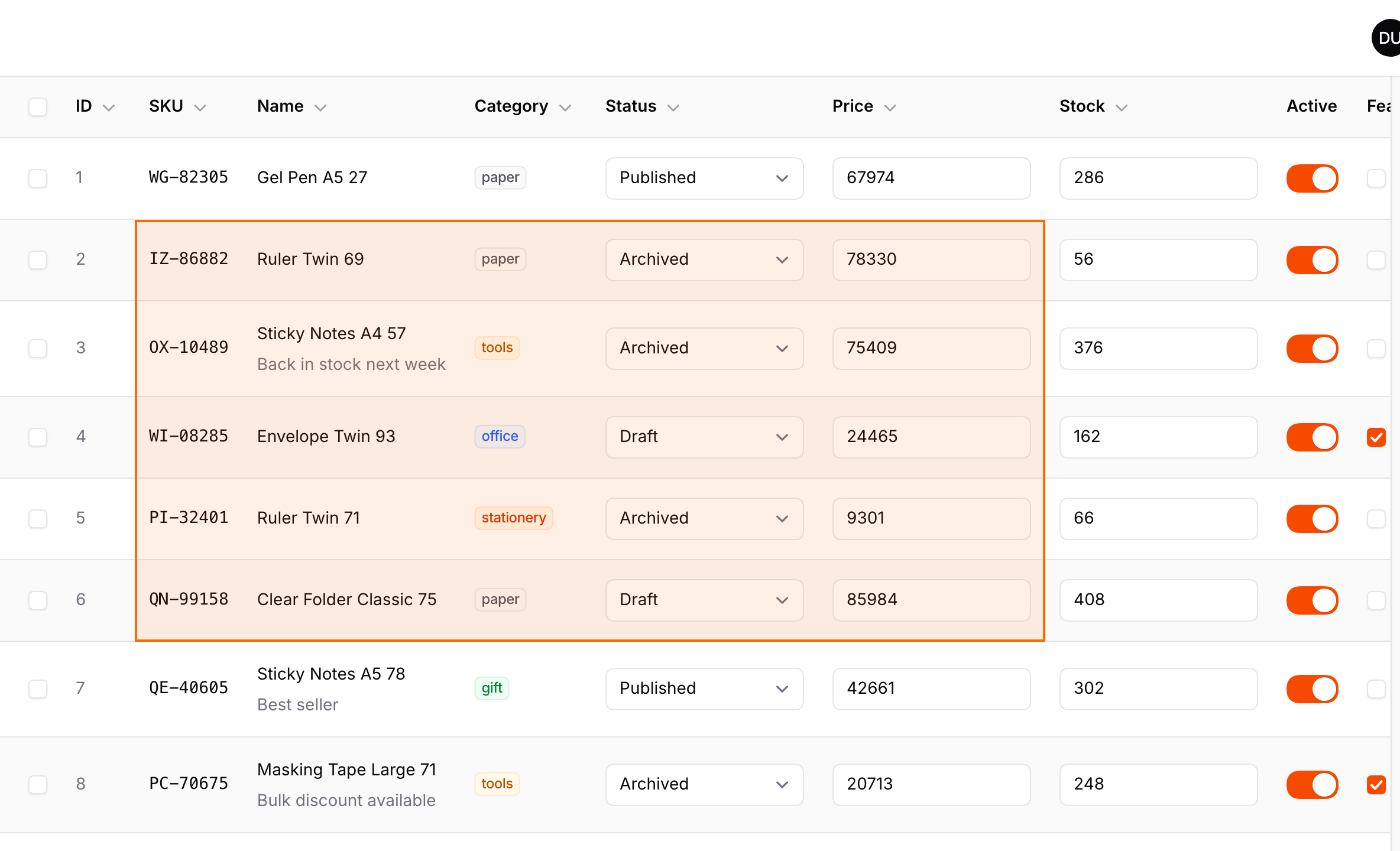Click the stationery category tag
Viewport: 1400px width, 851px height.
(x=513, y=518)
